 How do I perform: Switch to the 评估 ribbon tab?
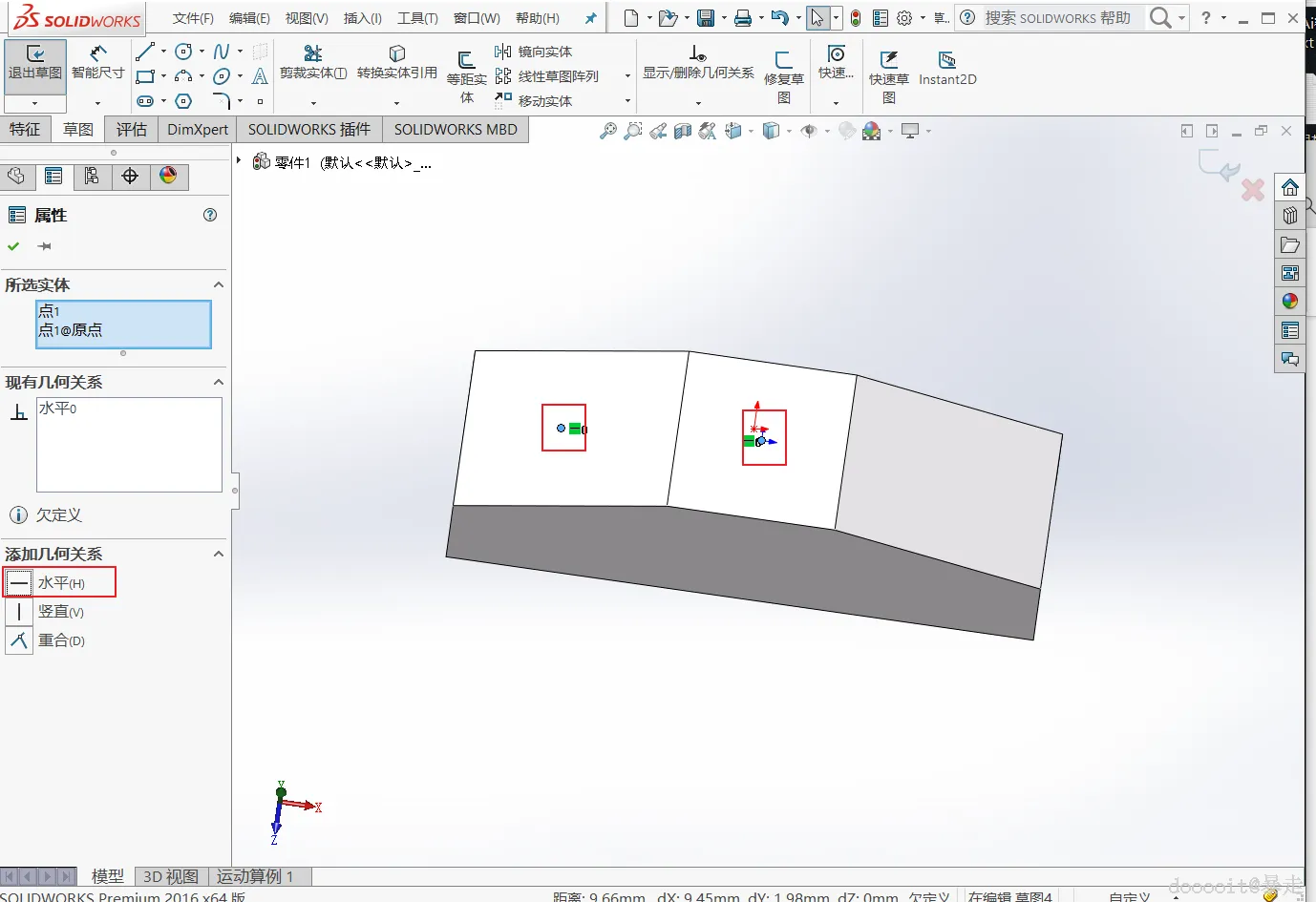click(132, 129)
